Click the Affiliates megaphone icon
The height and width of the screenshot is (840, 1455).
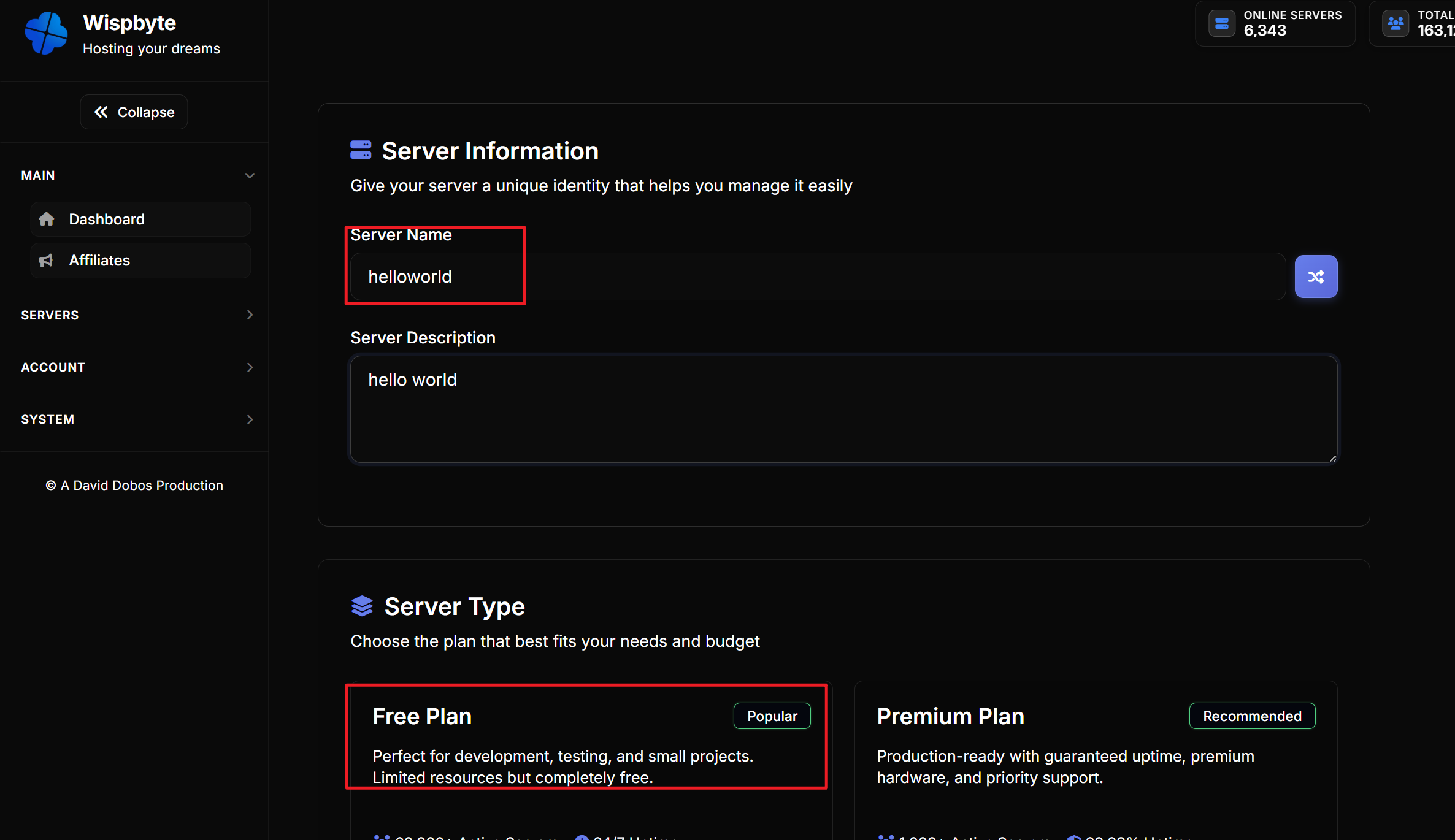coord(46,261)
